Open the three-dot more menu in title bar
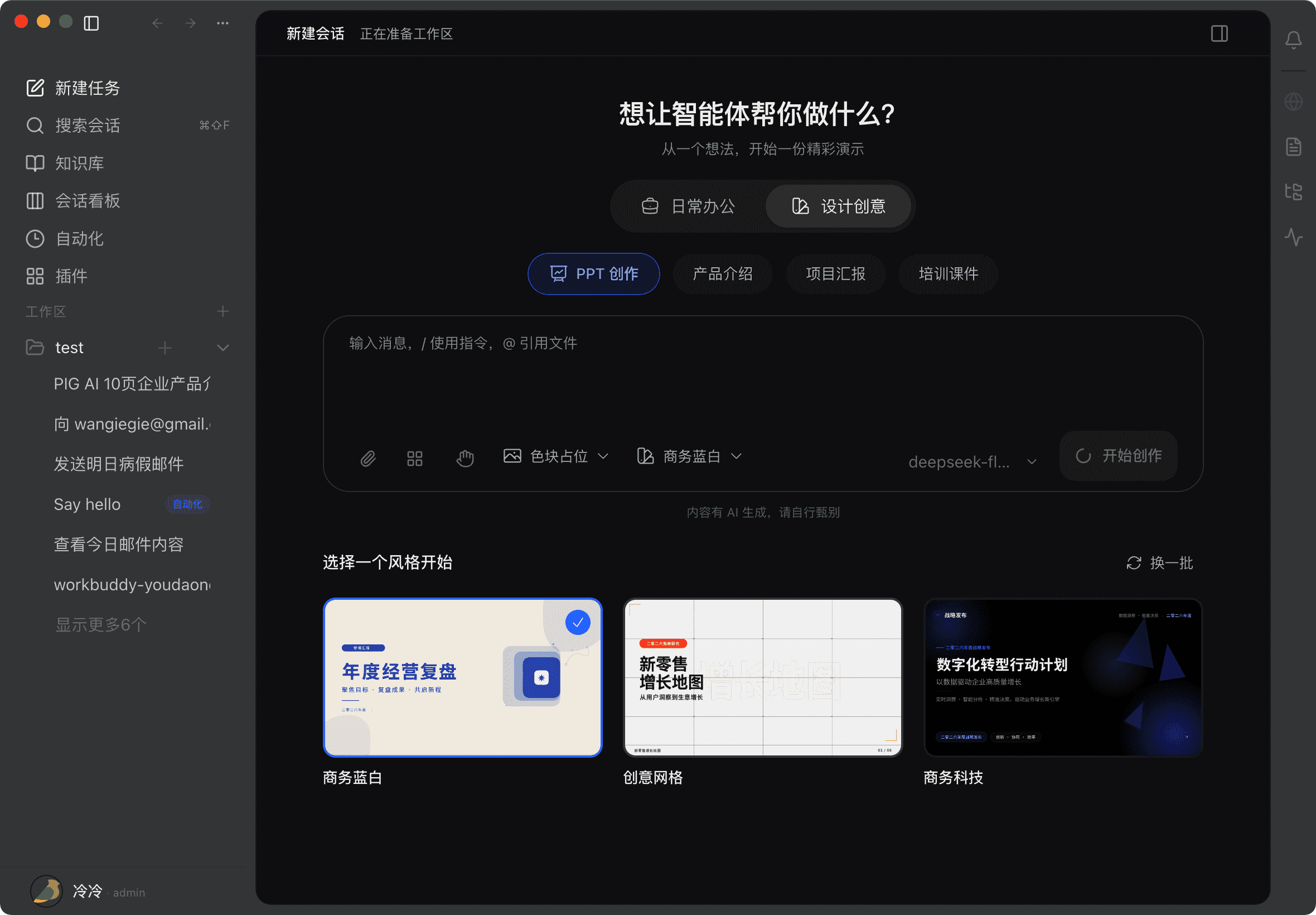The width and height of the screenshot is (1316, 915). tap(223, 23)
